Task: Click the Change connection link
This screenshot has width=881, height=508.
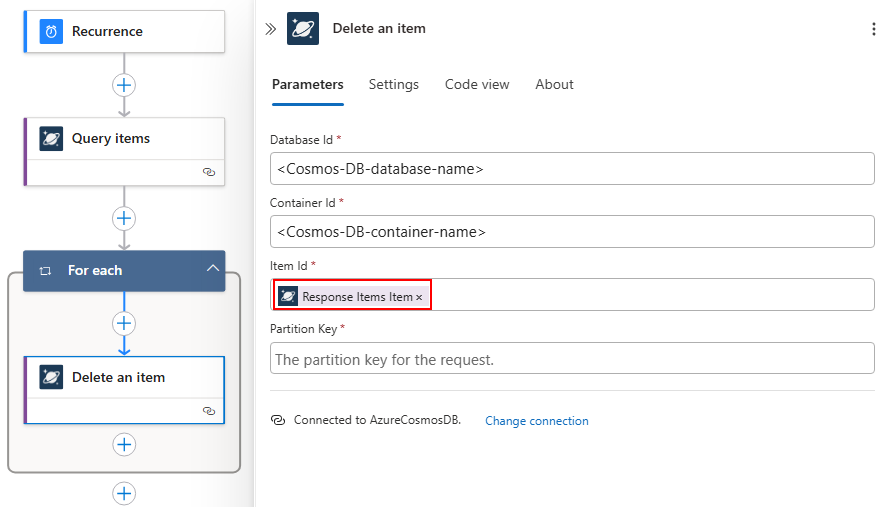Action: coord(537,421)
